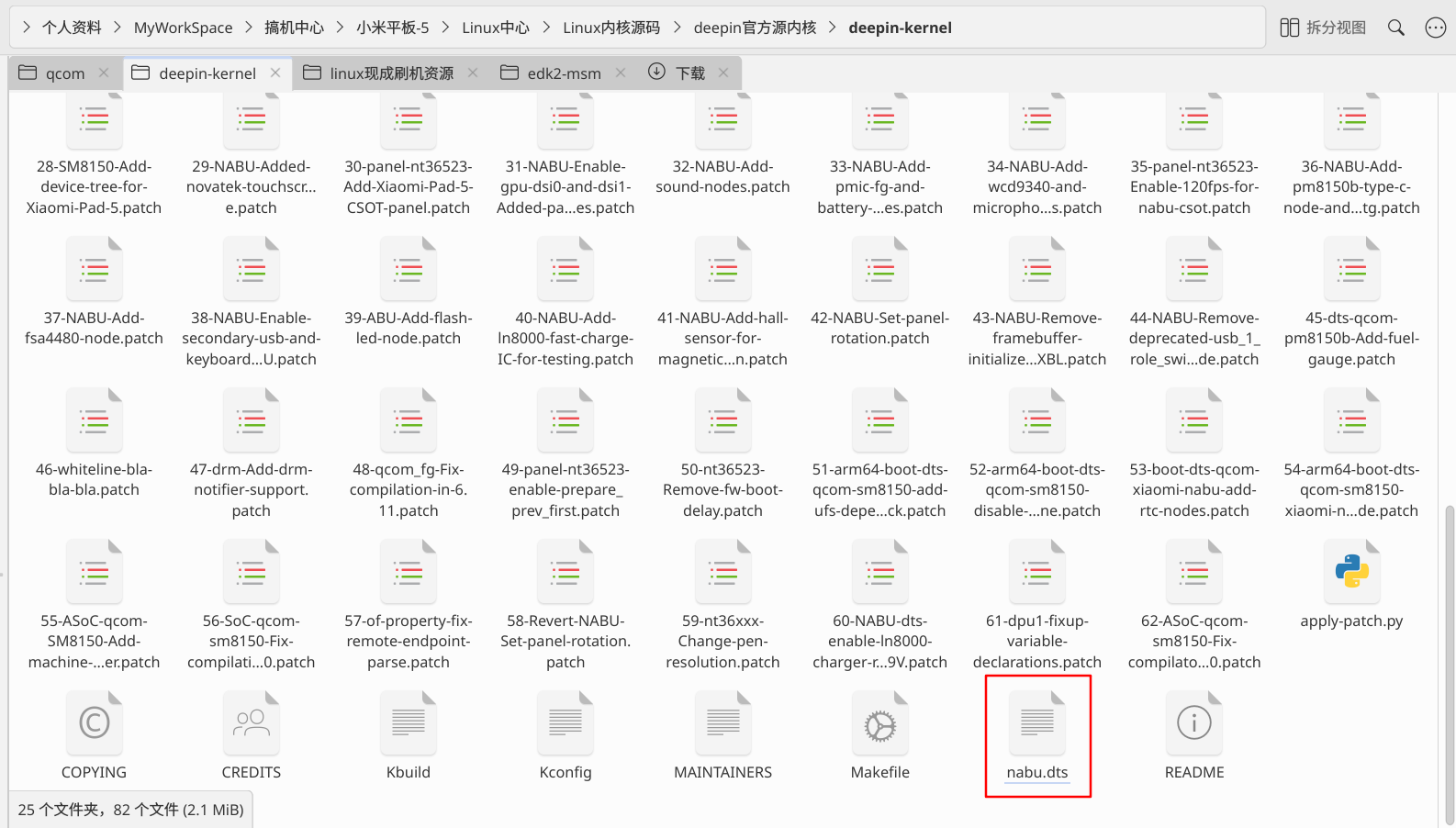1456x828 pixels.
Task: Select 59-nt36xxx-Change-pen-resolution.patch file icon
Action: click(722, 571)
